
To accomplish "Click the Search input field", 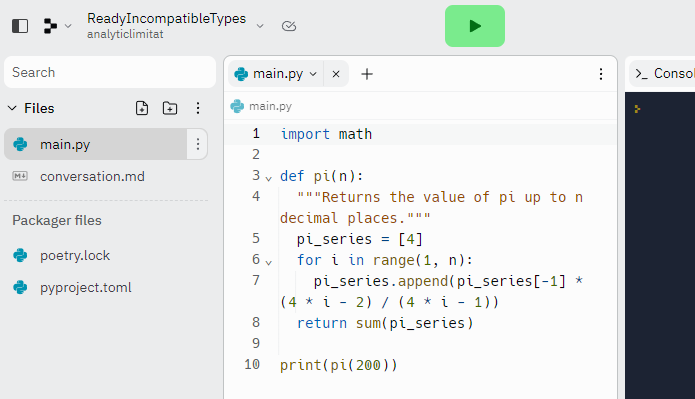I will [x=110, y=72].
